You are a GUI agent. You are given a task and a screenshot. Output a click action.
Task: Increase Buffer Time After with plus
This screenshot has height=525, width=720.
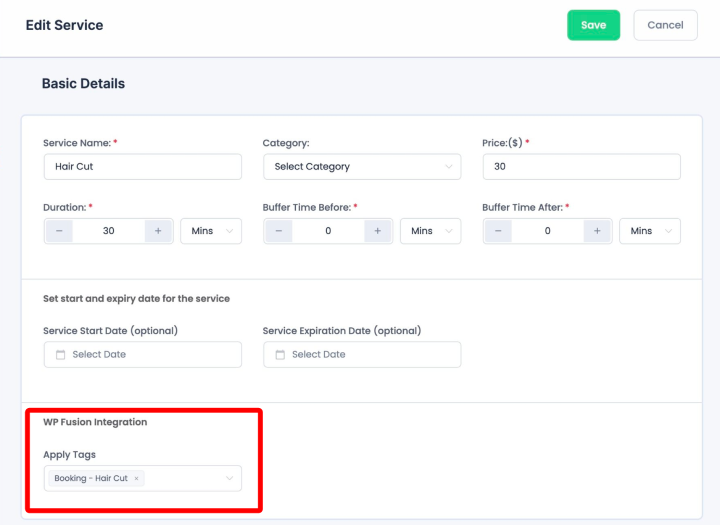coord(597,231)
